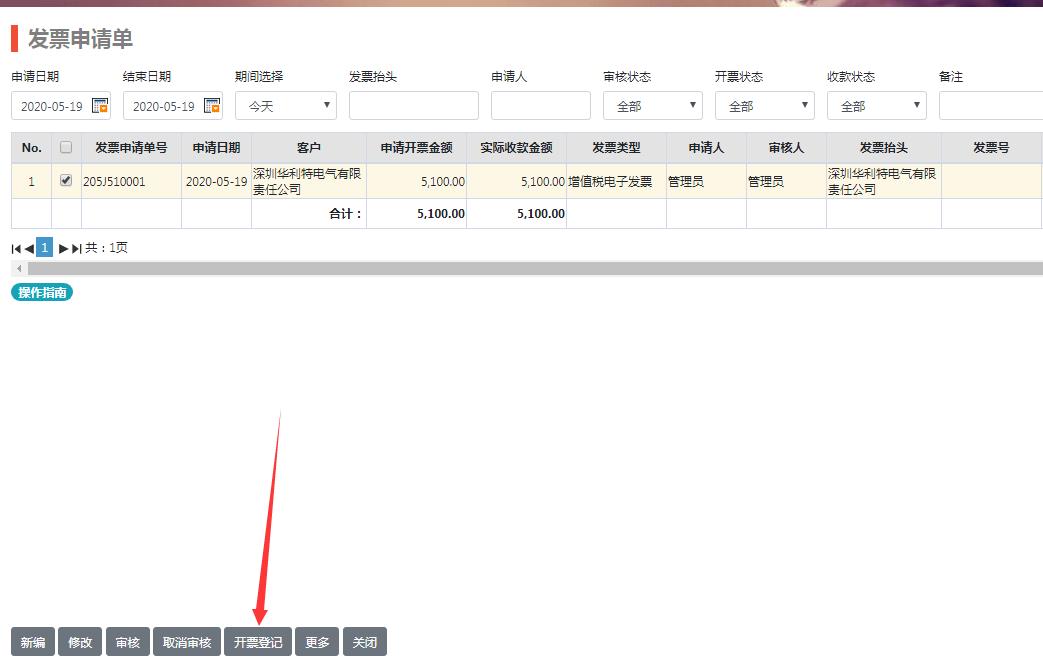This screenshot has width=1043, height=662.
Task: Toggle the select-all checkbox in table header
Action: 66,147
